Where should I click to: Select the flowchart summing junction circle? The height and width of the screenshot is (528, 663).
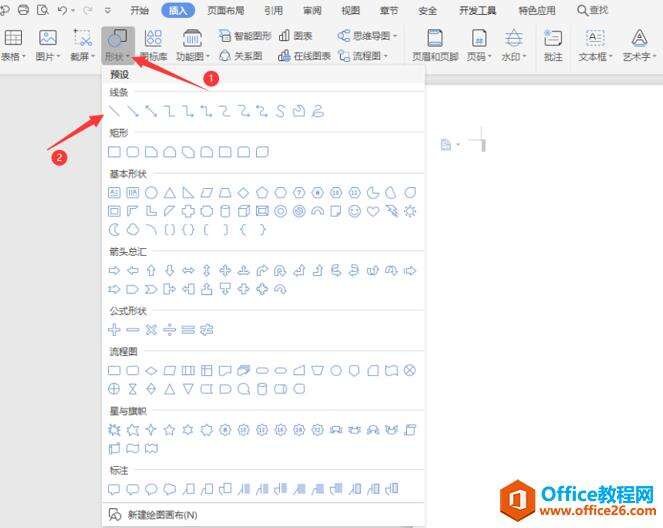point(410,371)
